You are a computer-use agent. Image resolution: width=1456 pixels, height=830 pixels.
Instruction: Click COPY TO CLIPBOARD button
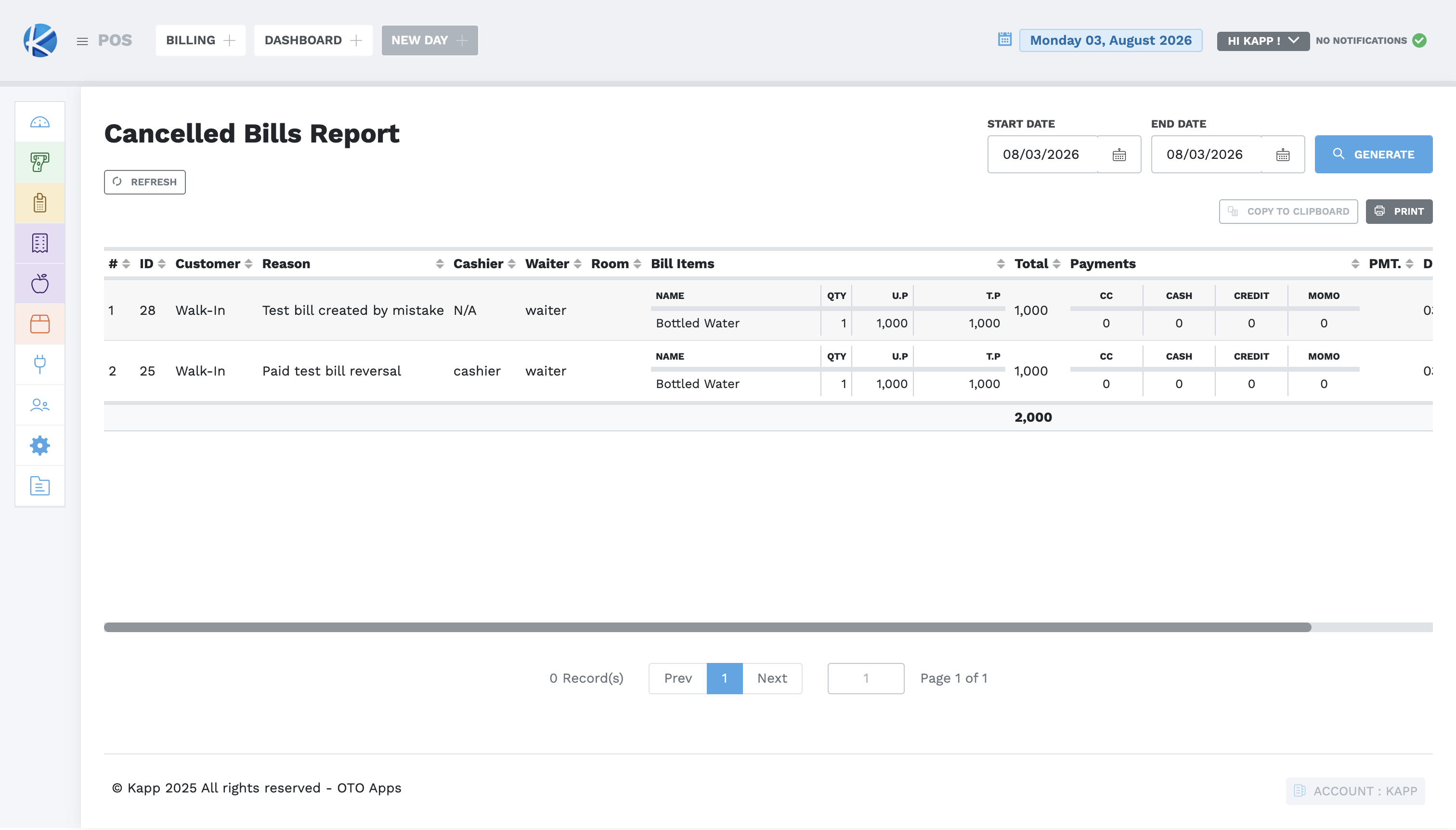(x=1288, y=211)
